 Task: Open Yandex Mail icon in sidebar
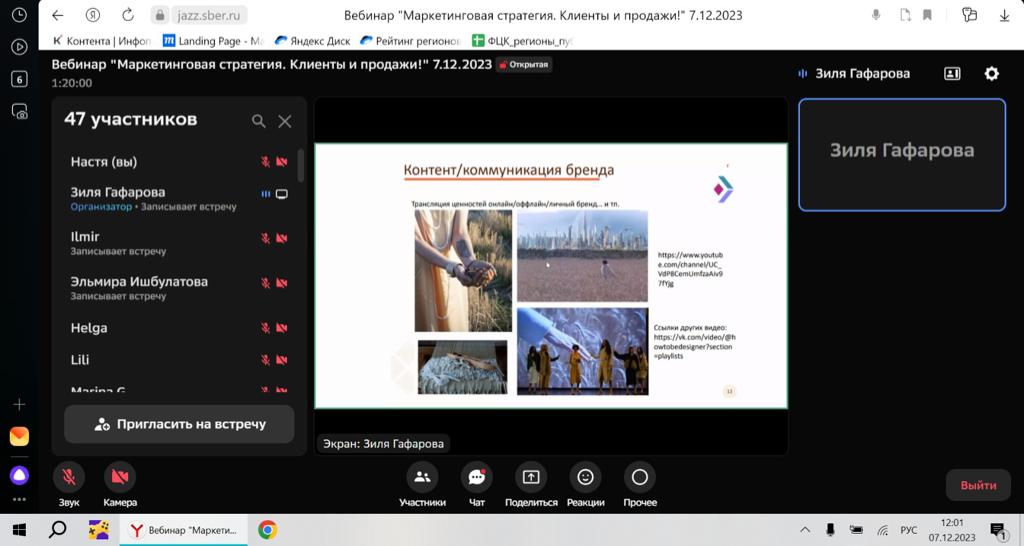click(x=20, y=436)
